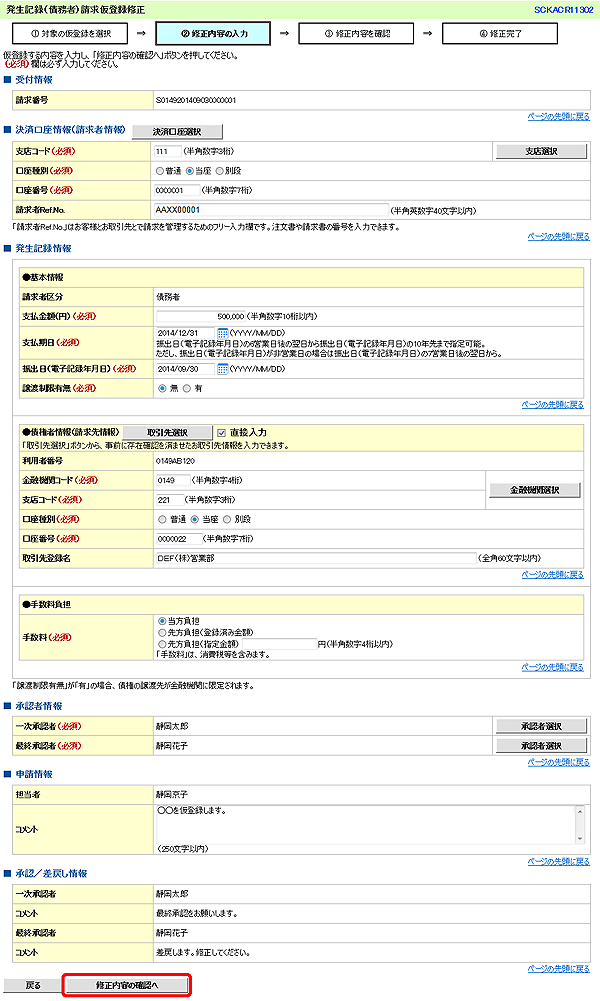This screenshot has height=1001, width=600.
Task: Select 有 for 譲渡制限有無
Action: [x=187, y=388]
